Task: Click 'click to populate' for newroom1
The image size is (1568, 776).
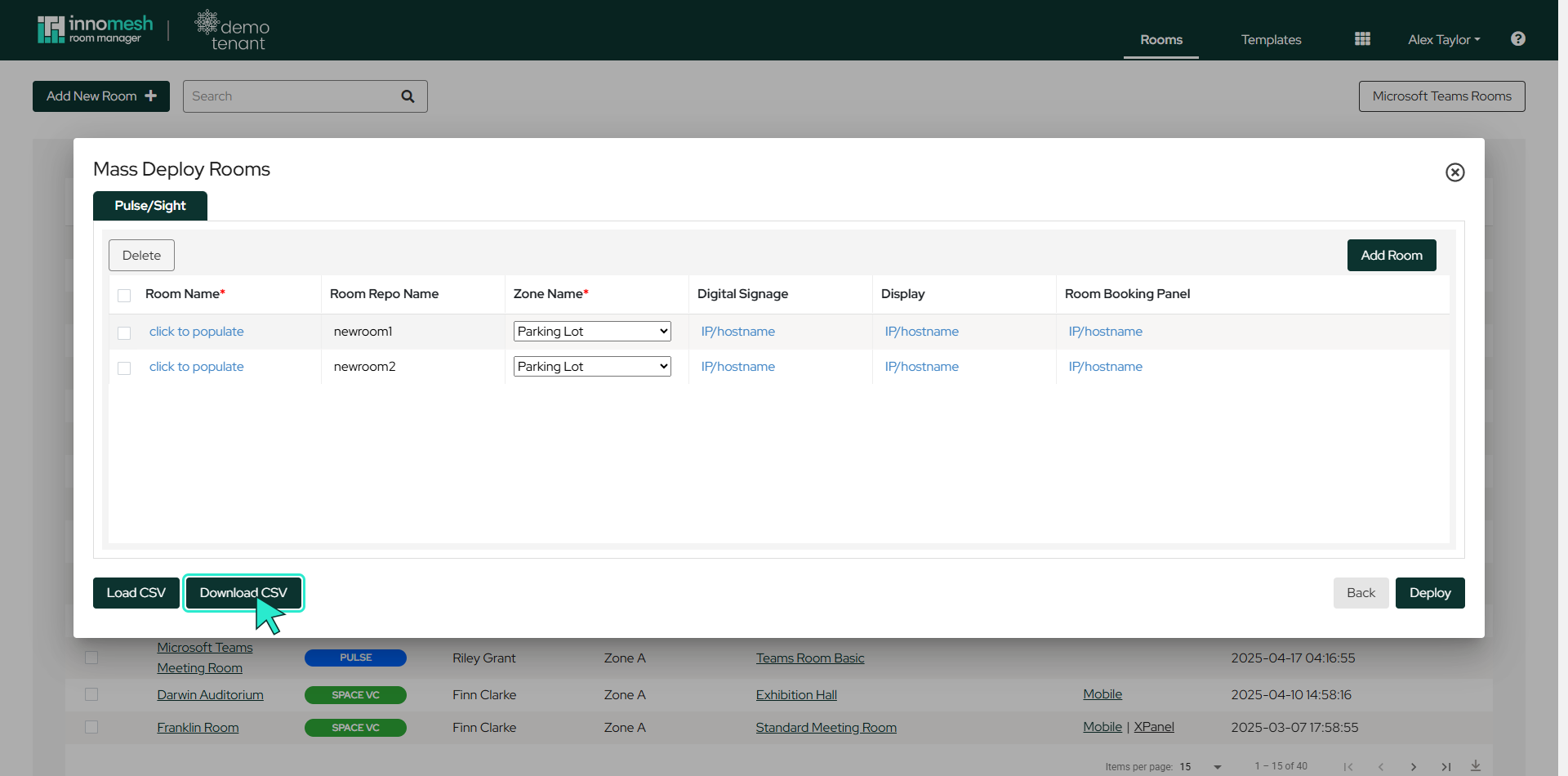Action: coord(197,332)
